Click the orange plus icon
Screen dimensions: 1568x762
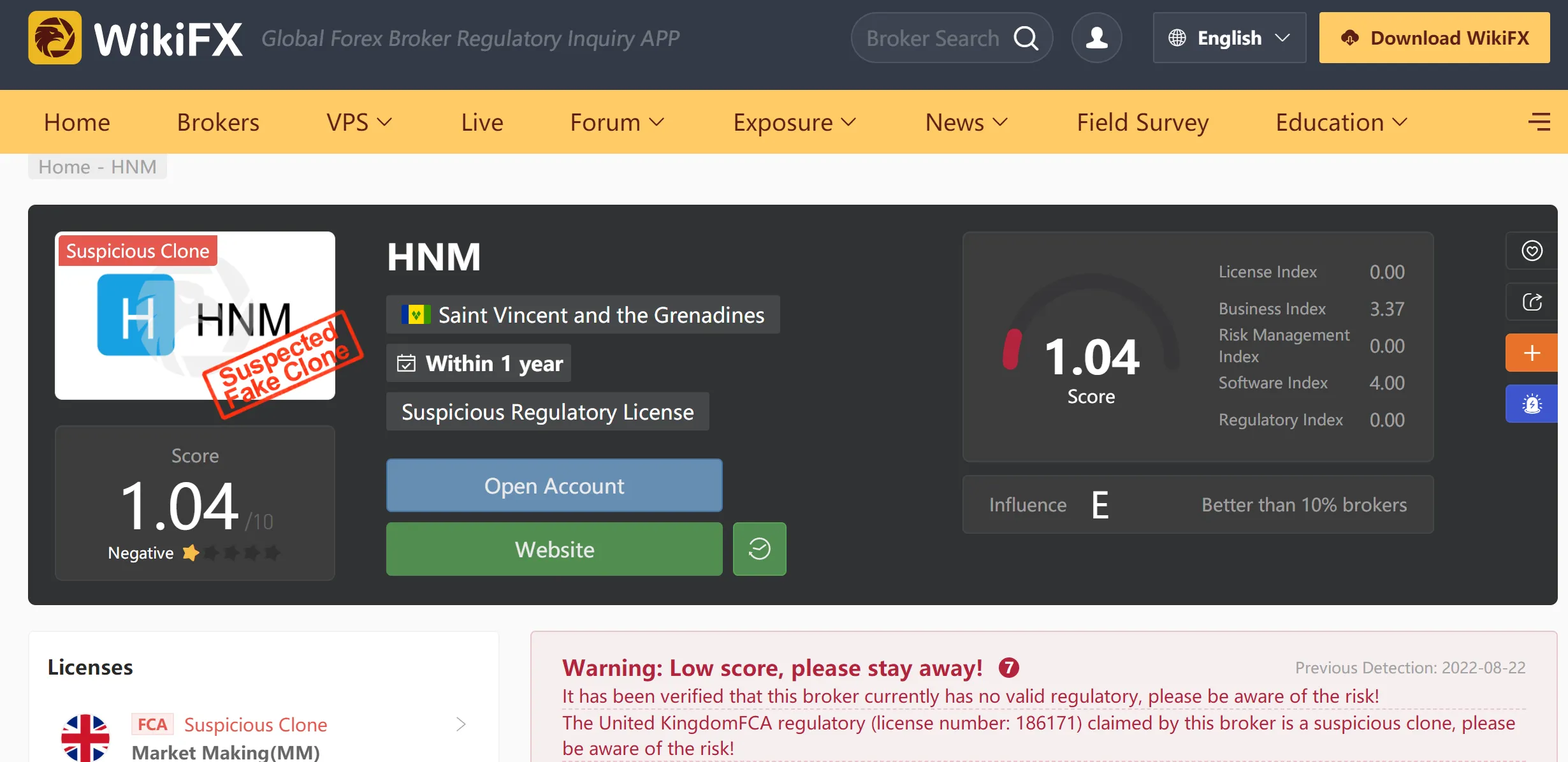coord(1532,353)
